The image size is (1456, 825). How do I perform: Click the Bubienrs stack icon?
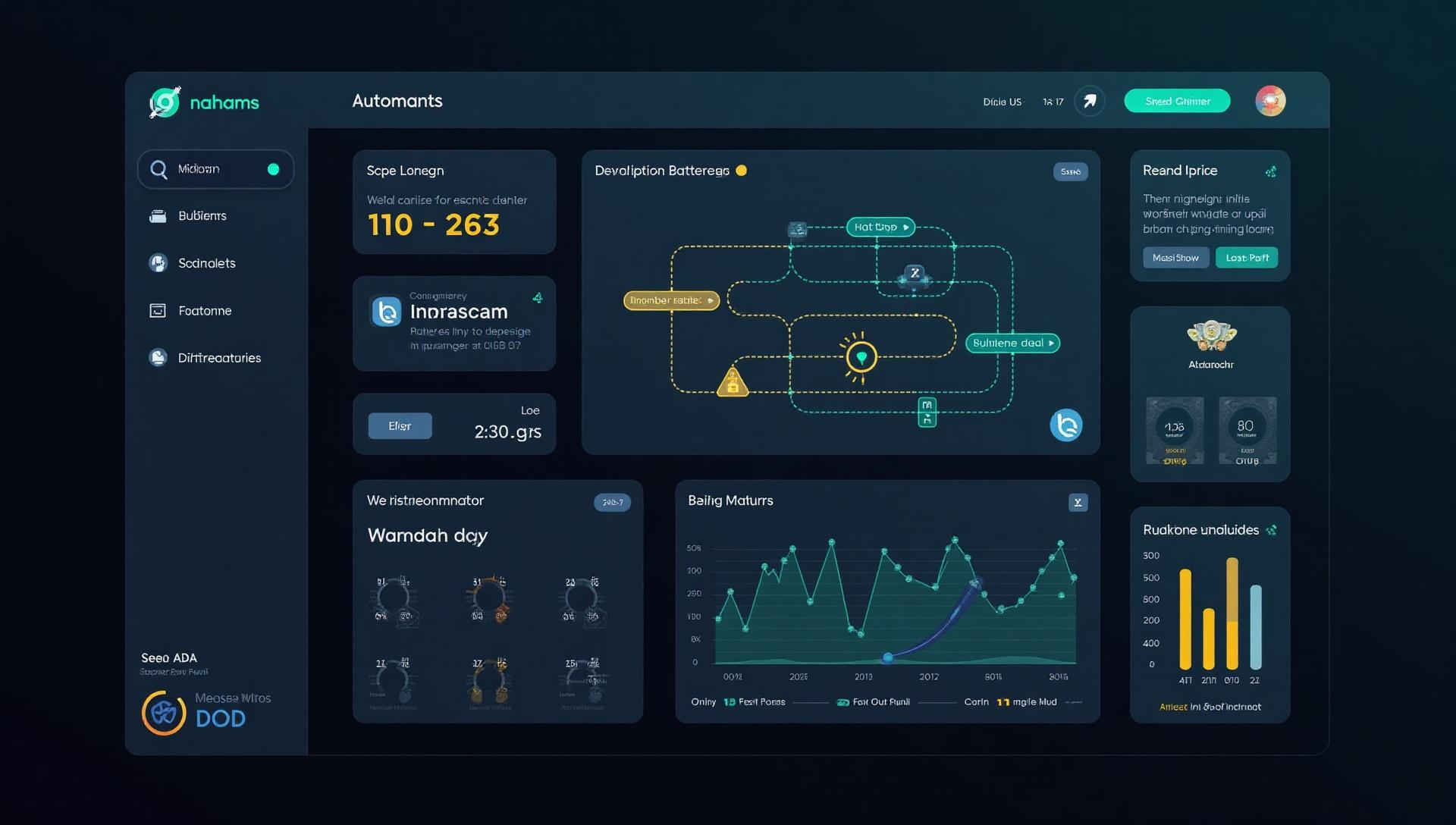pyautogui.click(x=158, y=216)
